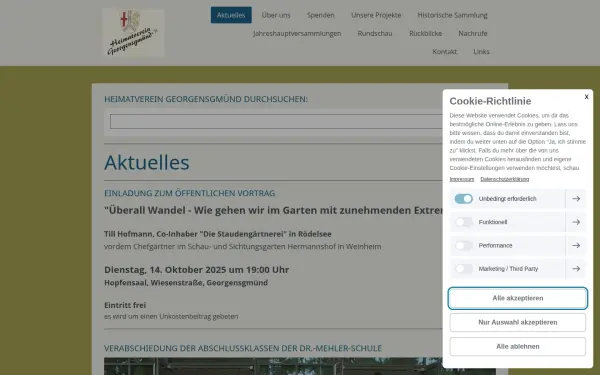Click 'Till Hofmann, Co-Inhaber' line
The image size is (600, 375).
pos(218,234)
